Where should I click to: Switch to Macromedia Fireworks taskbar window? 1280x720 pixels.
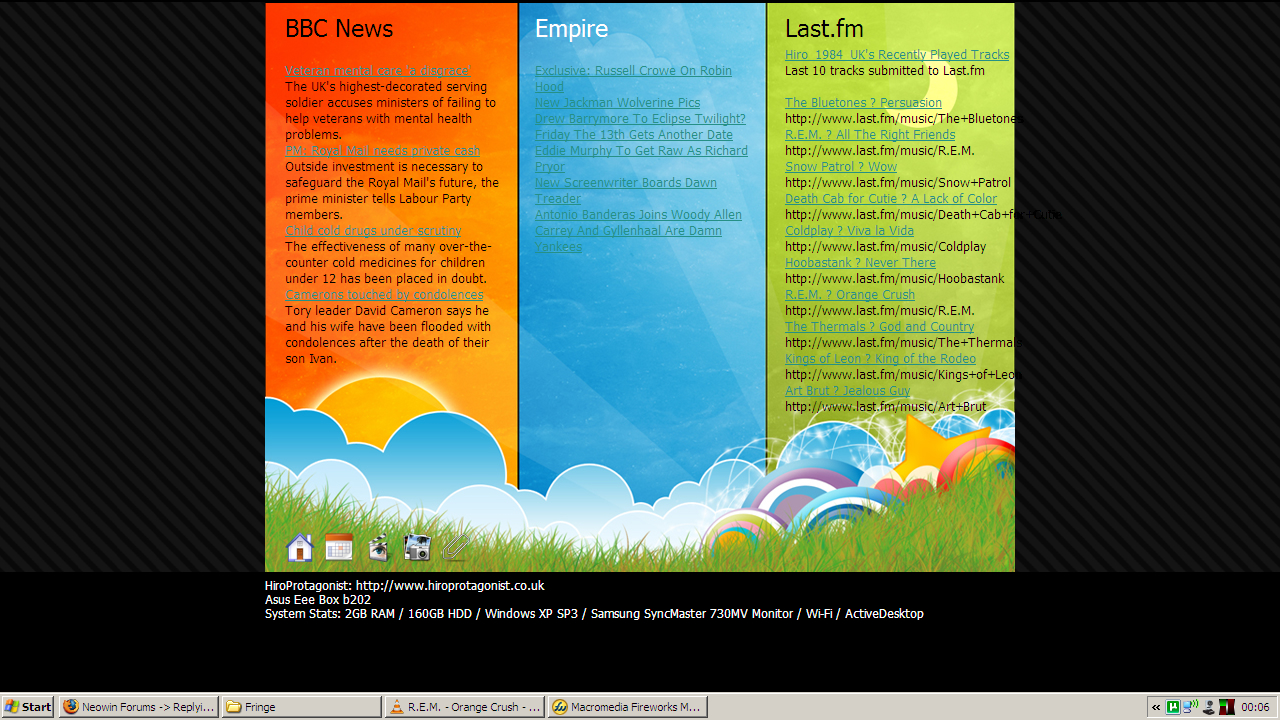[627, 707]
